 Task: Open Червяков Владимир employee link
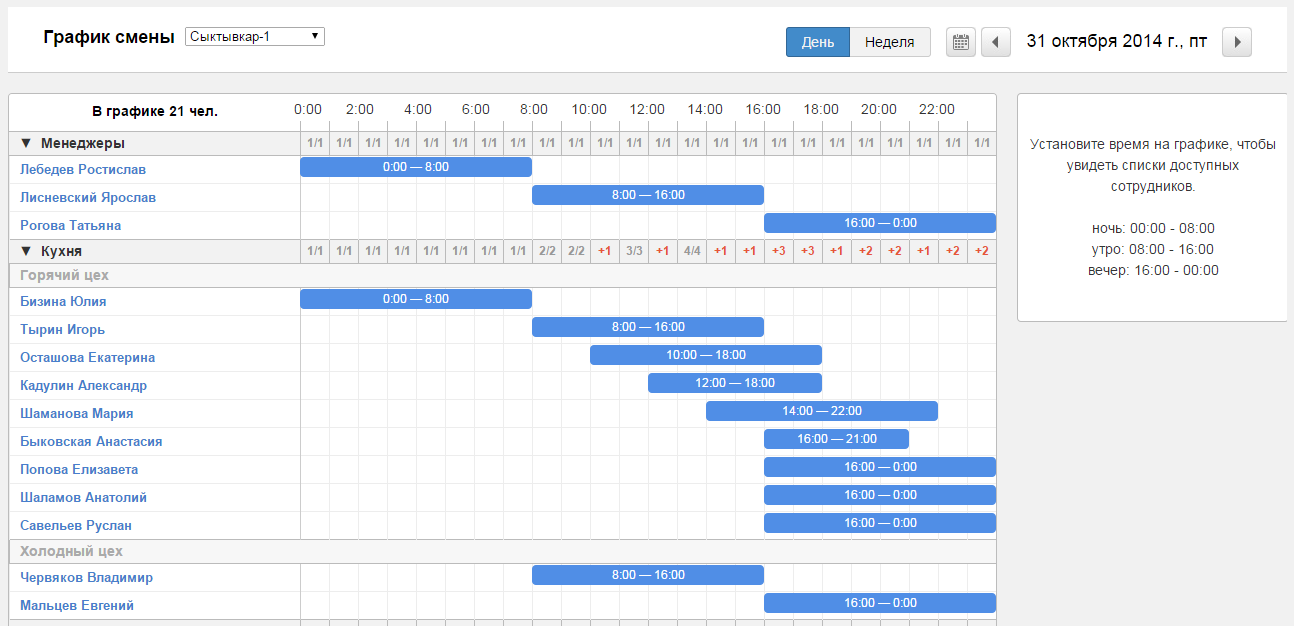tap(86, 577)
